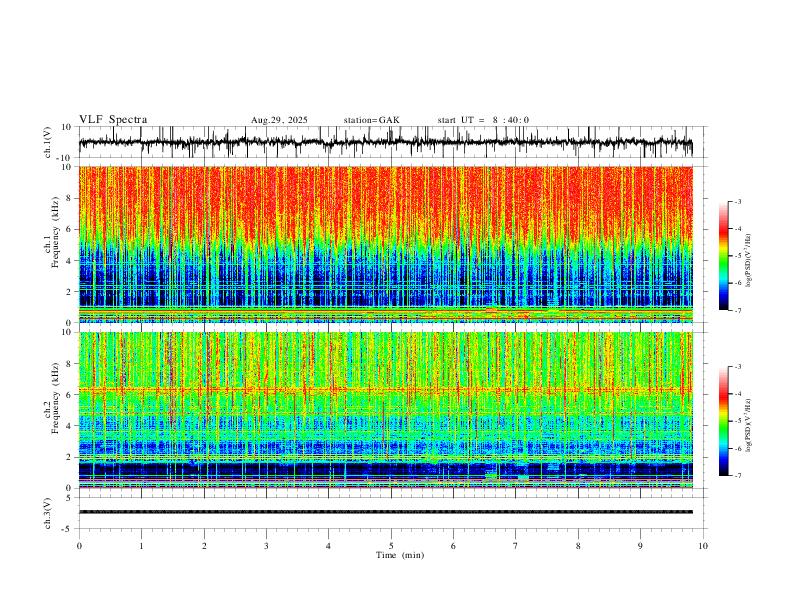Click the "ch.3(V)" axis label
This screenshot has width=792, height=612.
click(x=48, y=513)
